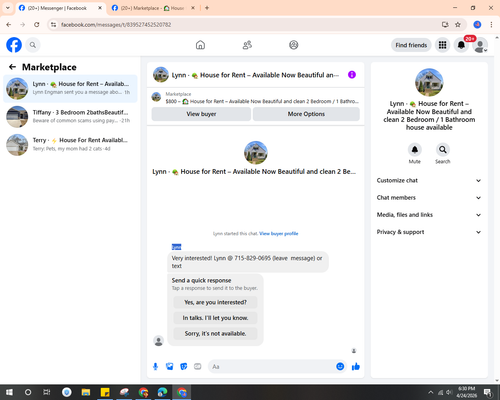The height and width of the screenshot is (400, 500).
Task: View site information icon in address bar
Action: 54,25
